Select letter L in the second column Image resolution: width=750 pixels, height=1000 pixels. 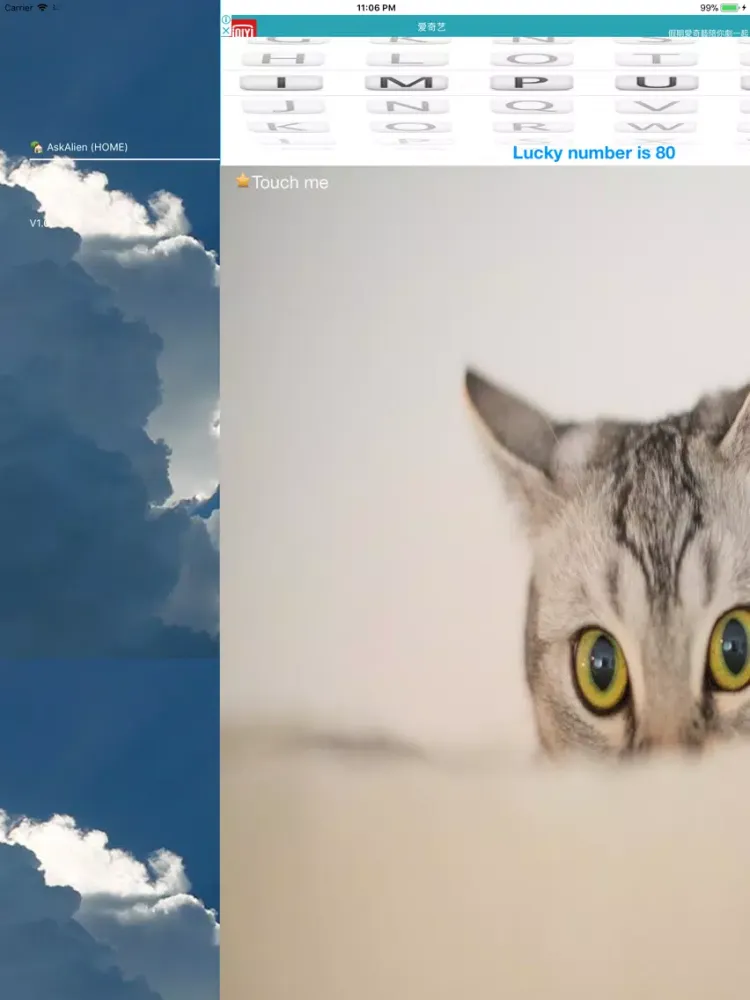tap(407, 59)
